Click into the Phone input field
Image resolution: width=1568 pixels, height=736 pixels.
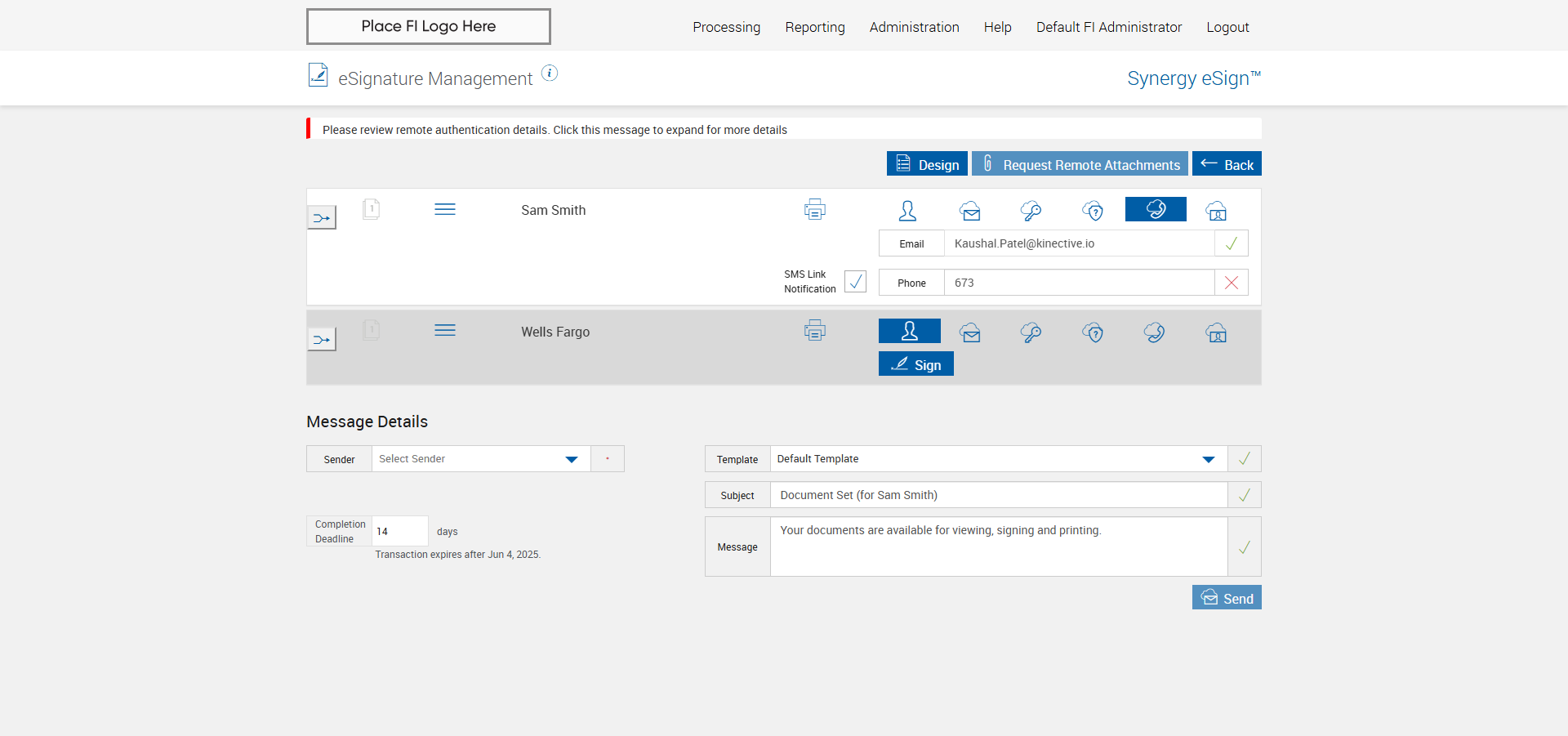pyautogui.click(x=1079, y=283)
